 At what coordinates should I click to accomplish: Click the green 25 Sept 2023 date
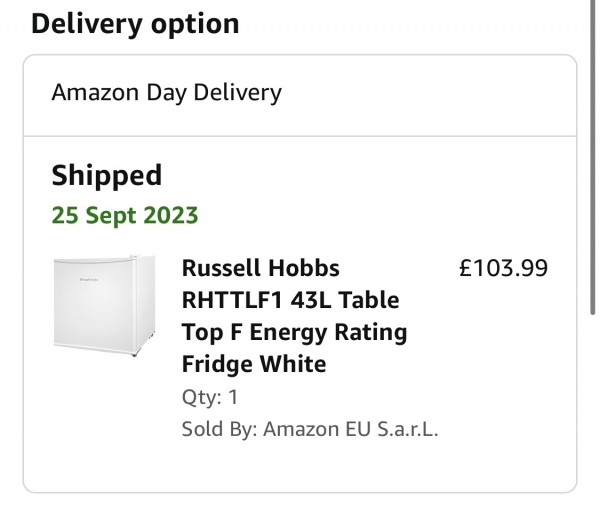point(125,215)
